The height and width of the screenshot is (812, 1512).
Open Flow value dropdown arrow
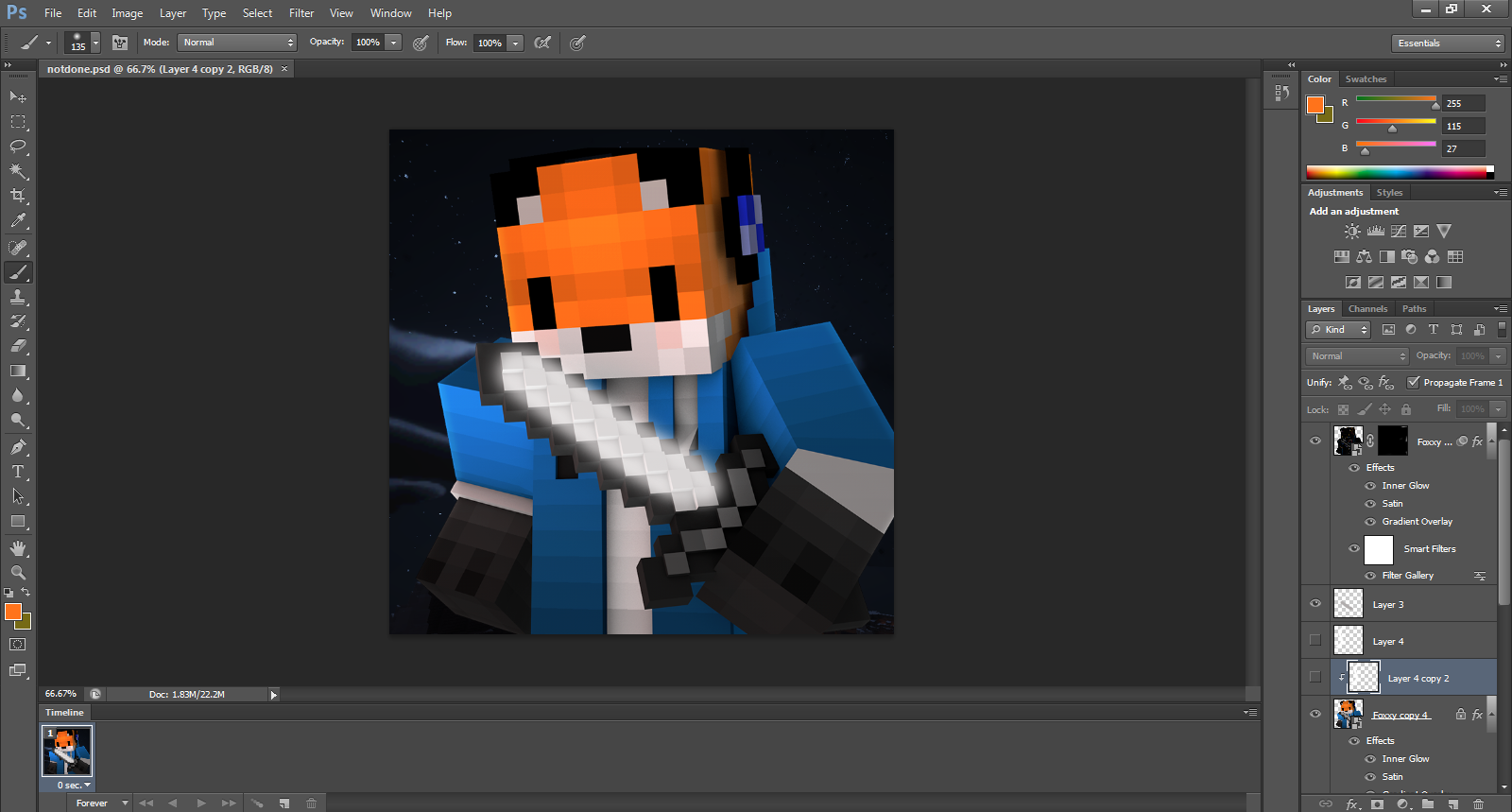[515, 43]
